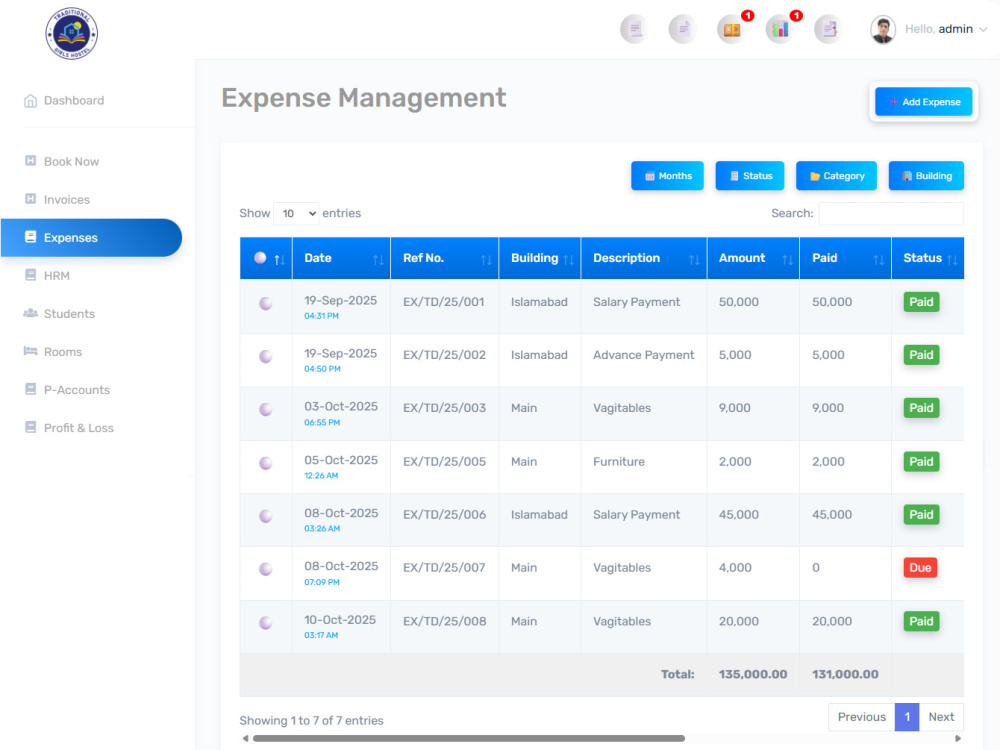
Task: Filter expenses by Building
Action: point(926,176)
